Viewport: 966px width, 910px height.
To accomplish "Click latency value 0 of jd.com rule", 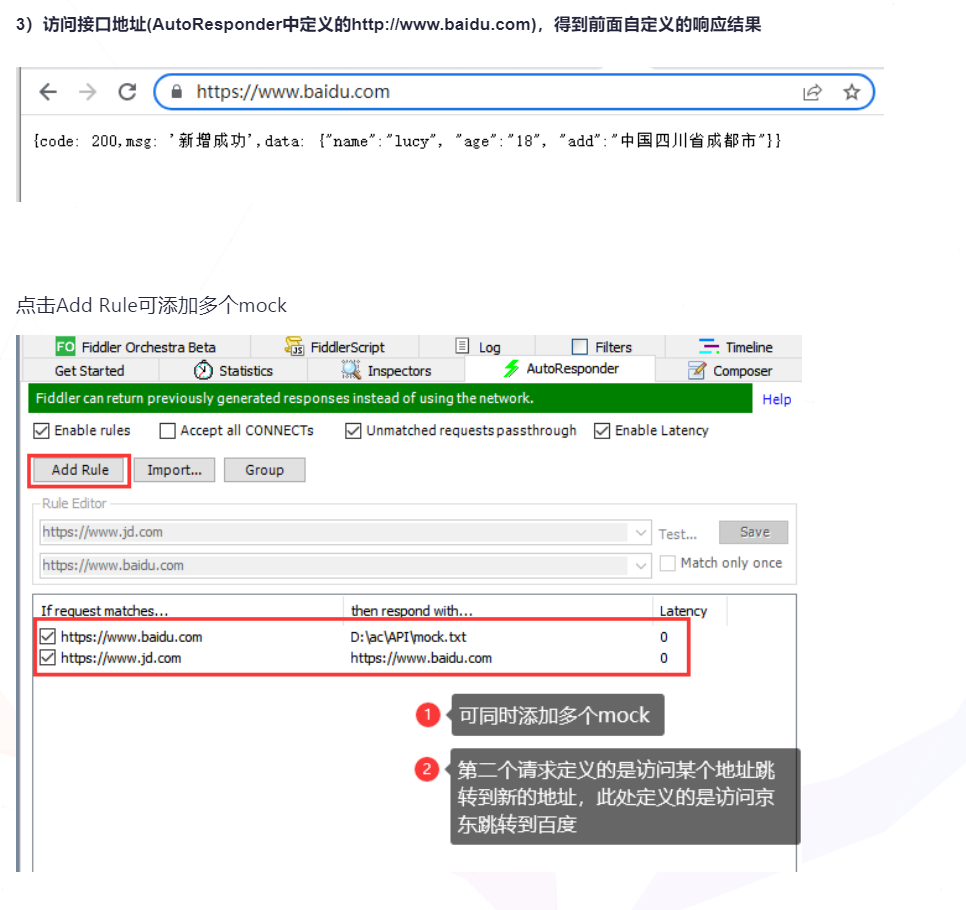I will [664, 659].
